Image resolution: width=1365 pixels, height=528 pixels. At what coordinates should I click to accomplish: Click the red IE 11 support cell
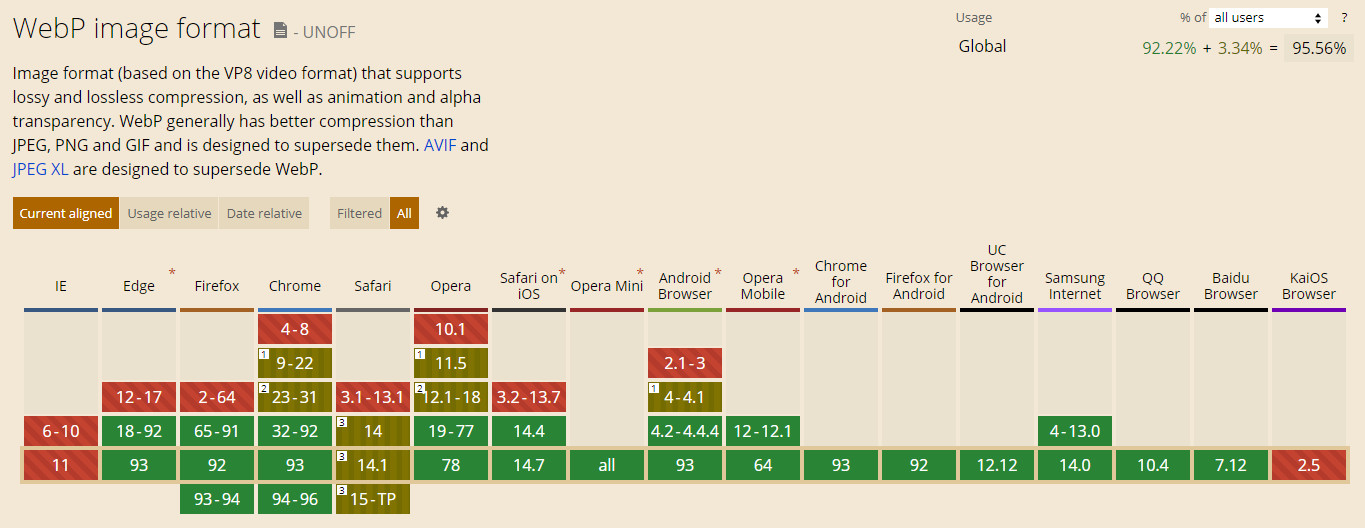point(61,465)
